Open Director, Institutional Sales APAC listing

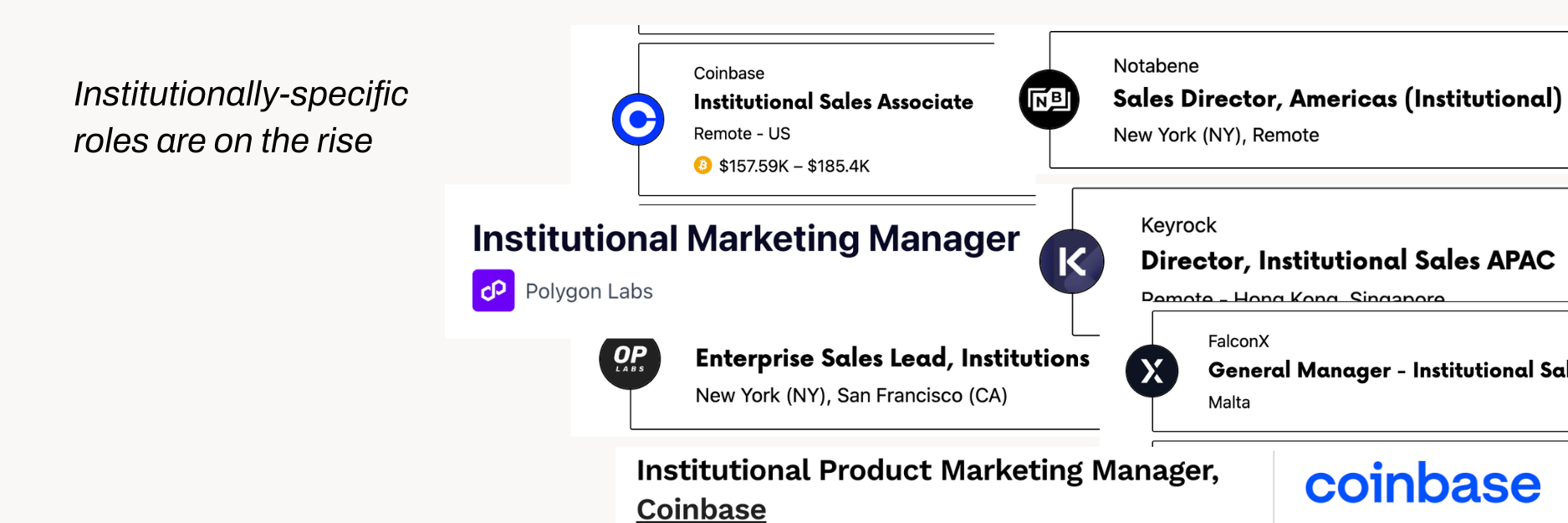(1347, 260)
